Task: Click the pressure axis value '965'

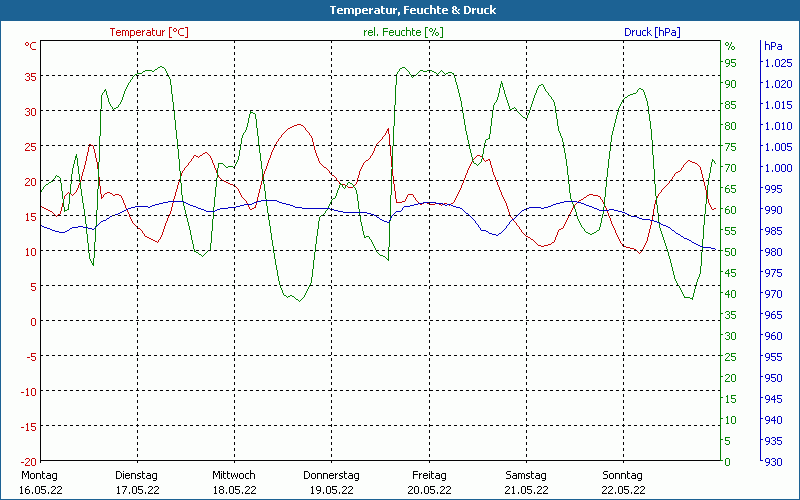Action: (773, 315)
